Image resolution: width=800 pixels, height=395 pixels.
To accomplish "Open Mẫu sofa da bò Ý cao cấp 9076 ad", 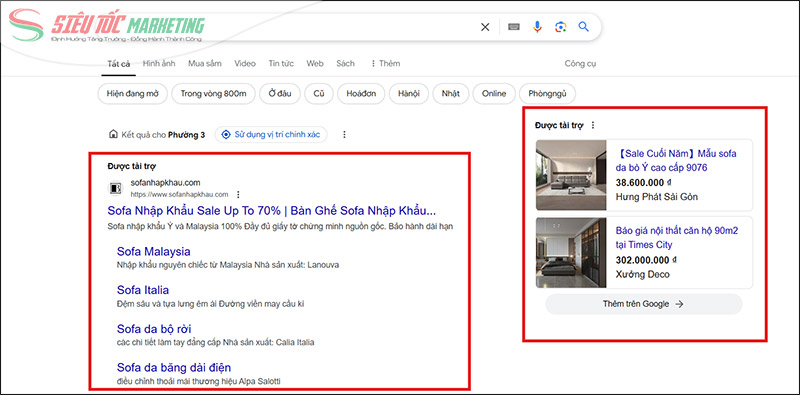I will pyautogui.click(x=676, y=160).
